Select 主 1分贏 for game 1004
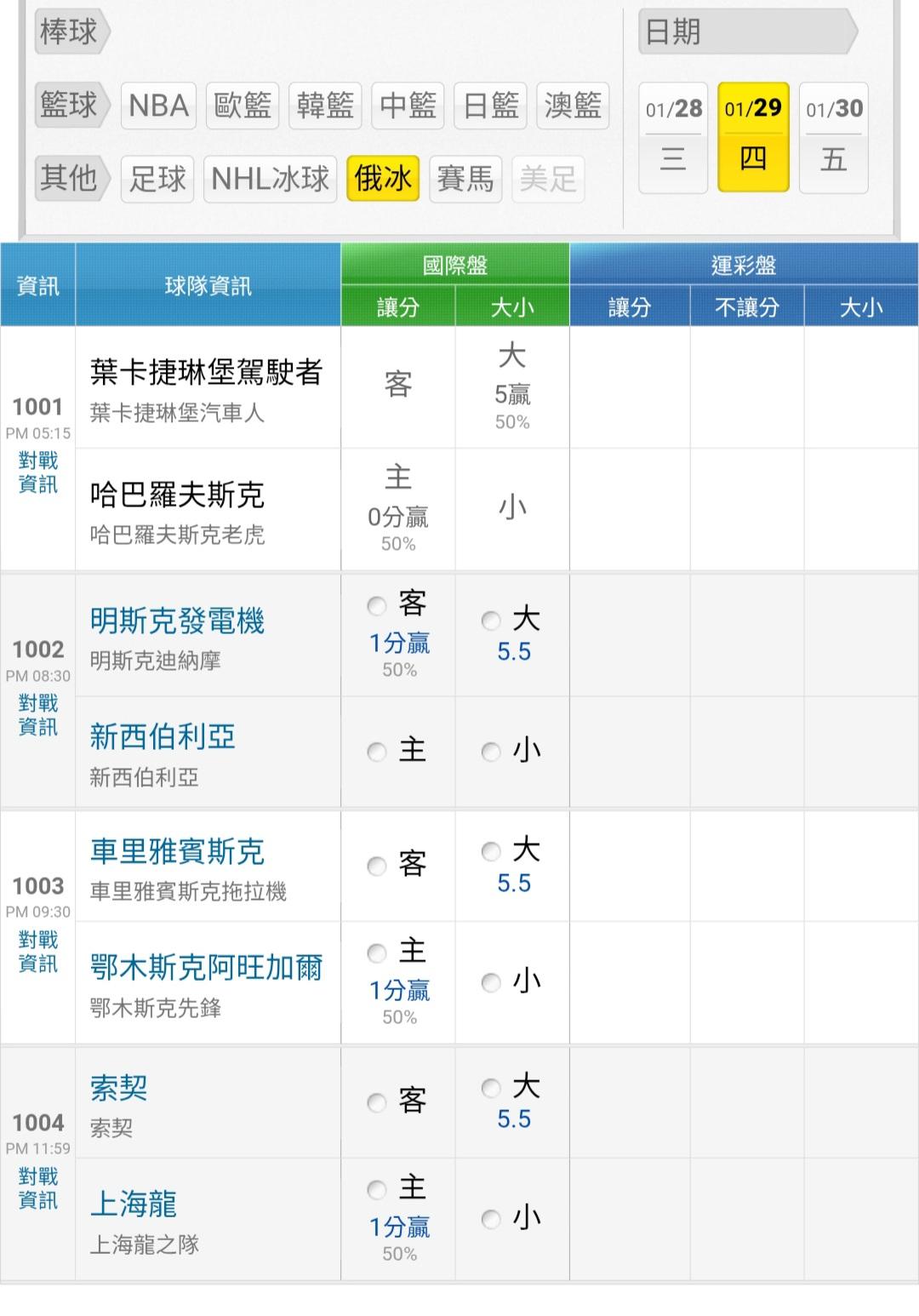Image resolution: width=919 pixels, height=1316 pixels. click(x=377, y=1189)
